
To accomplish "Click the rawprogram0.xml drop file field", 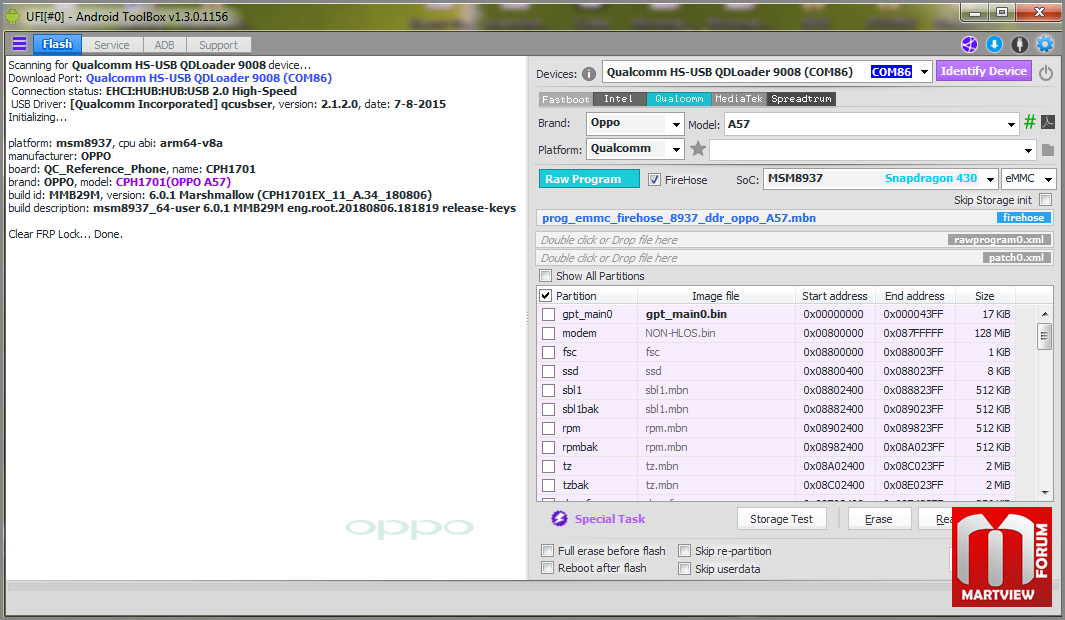I will [x=795, y=240].
